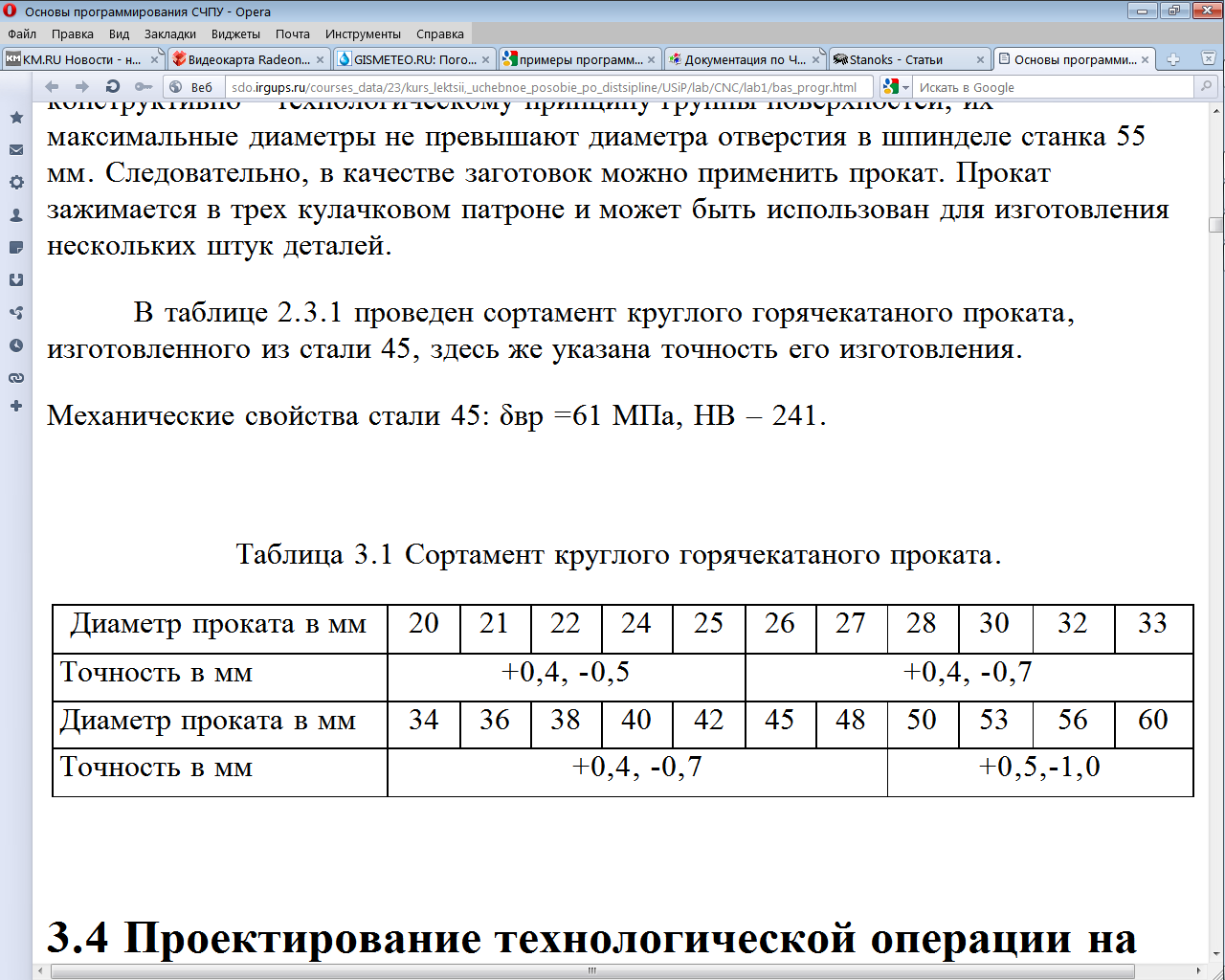Screen dimensions: 1225x980
Task: Close the примеры программ tab
Action: point(651,59)
